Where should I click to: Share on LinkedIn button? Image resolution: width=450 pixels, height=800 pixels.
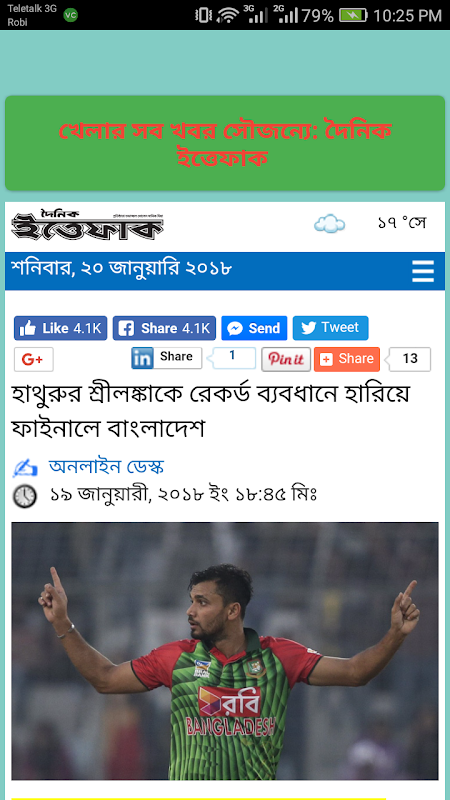[166, 358]
